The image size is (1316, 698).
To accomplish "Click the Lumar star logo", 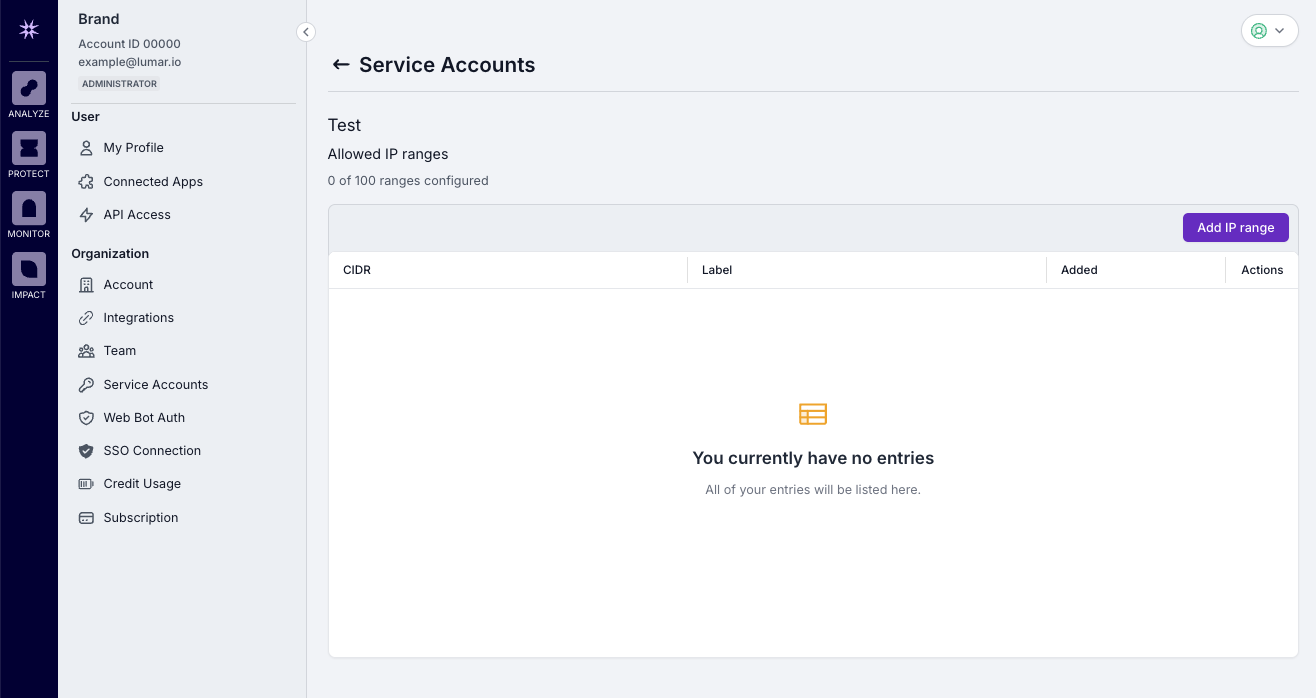I will point(29,29).
